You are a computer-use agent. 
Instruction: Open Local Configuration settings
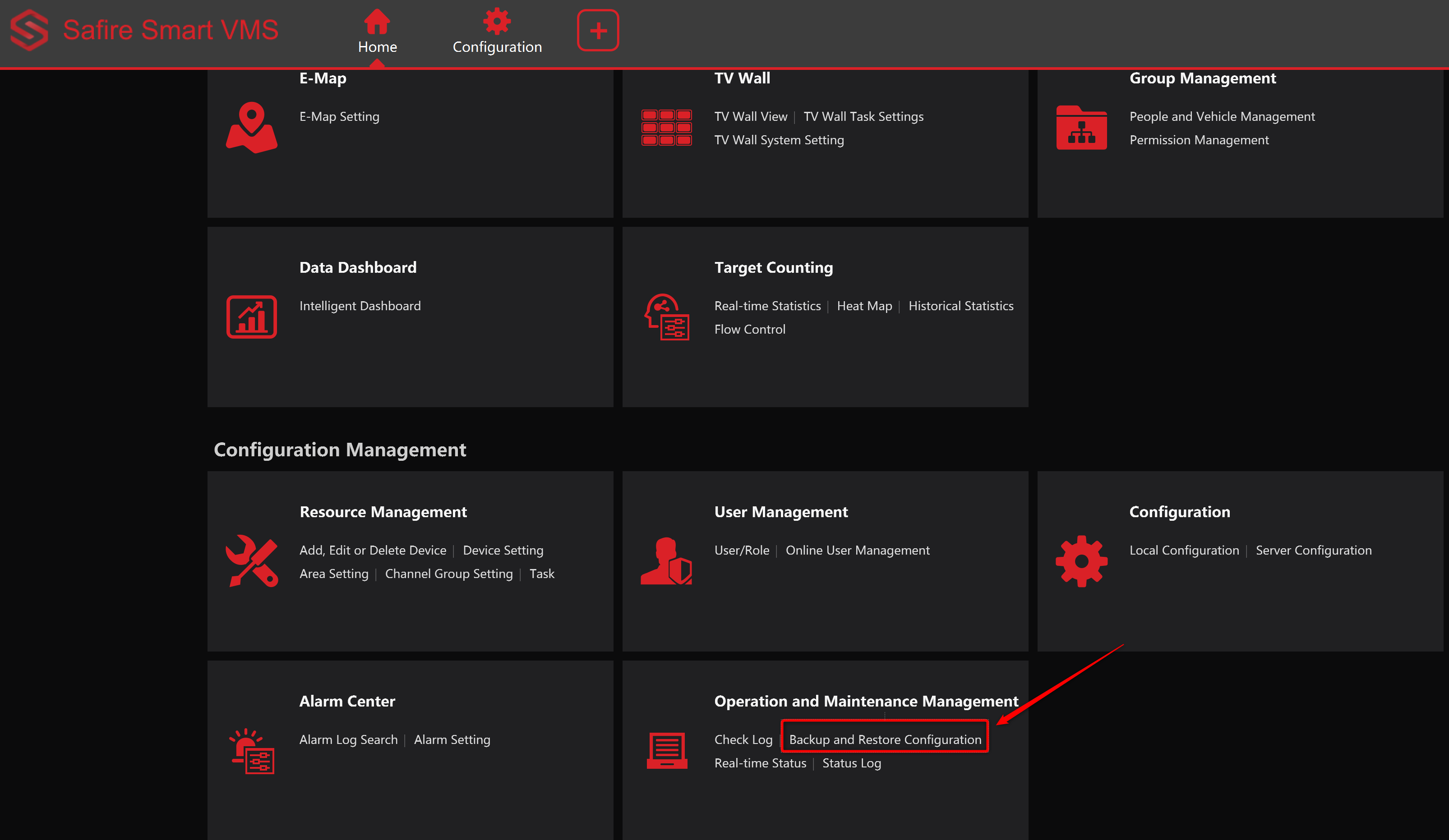point(1184,550)
